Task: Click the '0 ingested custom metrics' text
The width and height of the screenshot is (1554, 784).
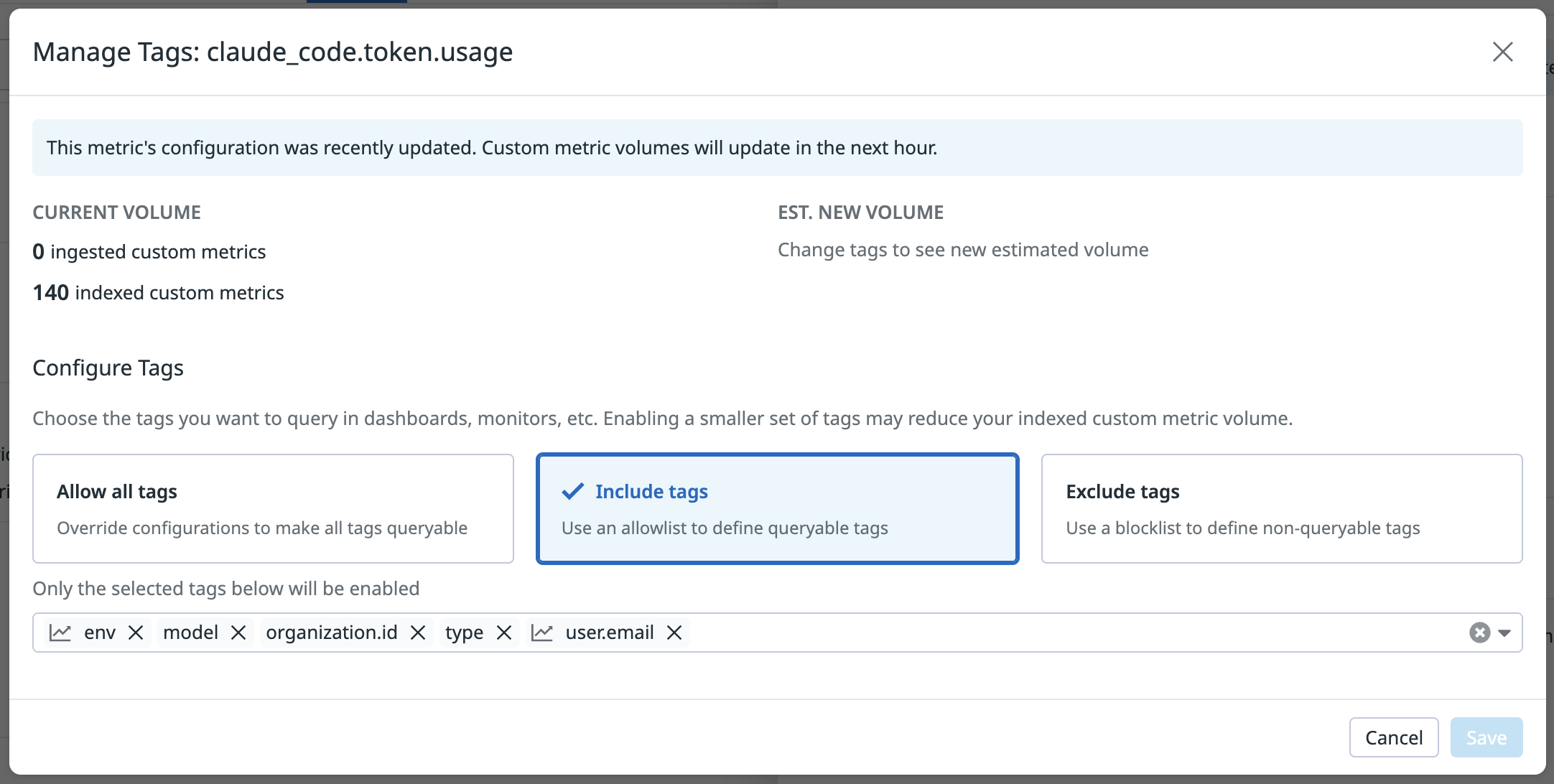Action: [x=149, y=252]
